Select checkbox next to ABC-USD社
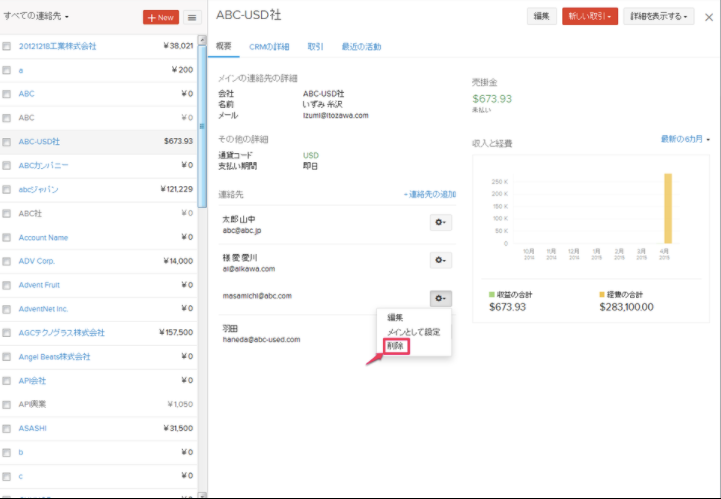This screenshot has width=721, height=499. click(7, 142)
